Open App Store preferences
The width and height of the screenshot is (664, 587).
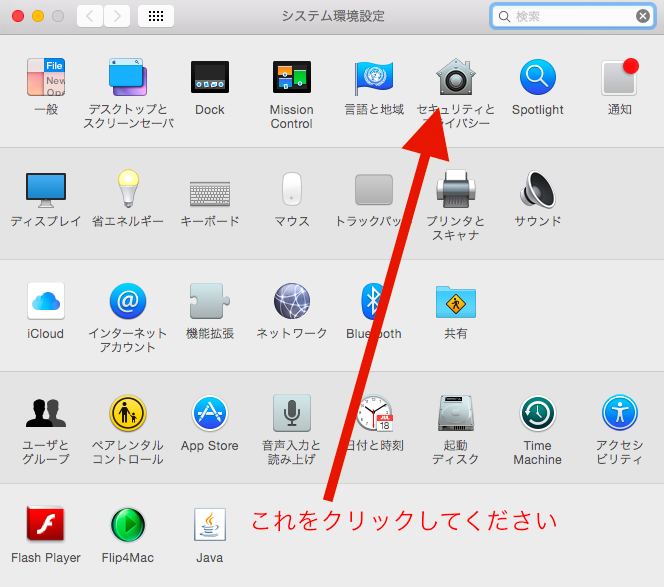(x=210, y=413)
